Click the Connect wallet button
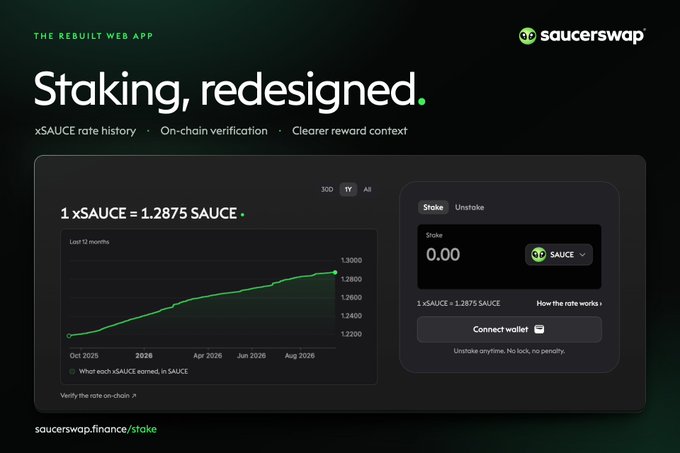The height and width of the screenshot is (453, 680). click(509, 329)
